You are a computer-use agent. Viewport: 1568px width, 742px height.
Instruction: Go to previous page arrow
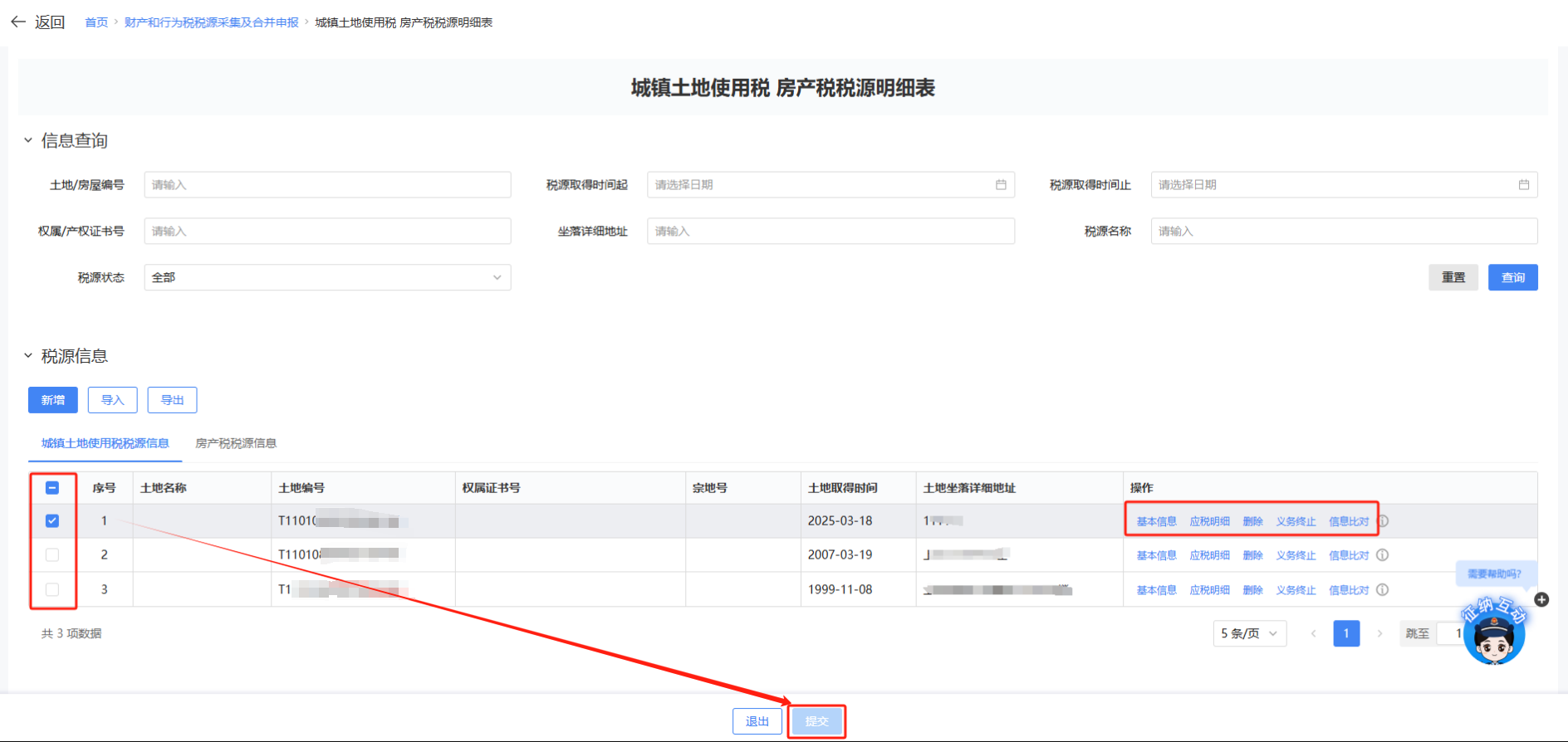pyautogui.click(x=1313, y=633)
